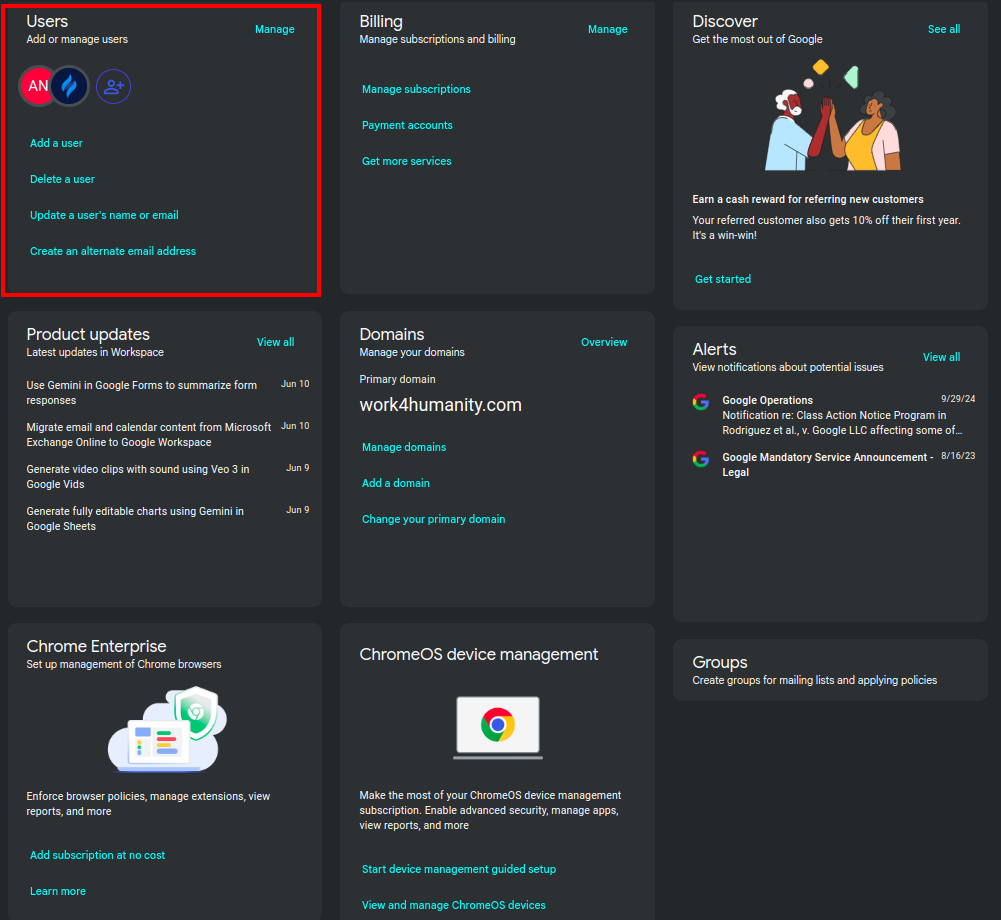Click the Google logo beside Mandatory Service Announcement

[x=701, y=458]
